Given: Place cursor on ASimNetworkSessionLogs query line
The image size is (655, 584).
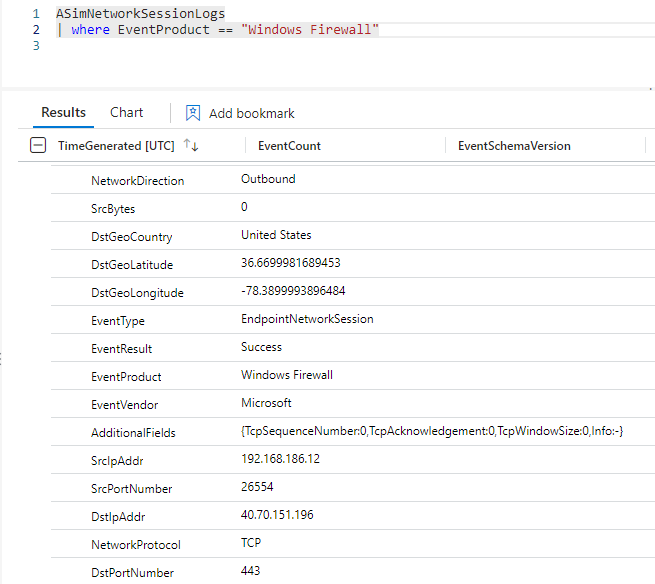Looking at the screenshot, I should tap(140, 14).
